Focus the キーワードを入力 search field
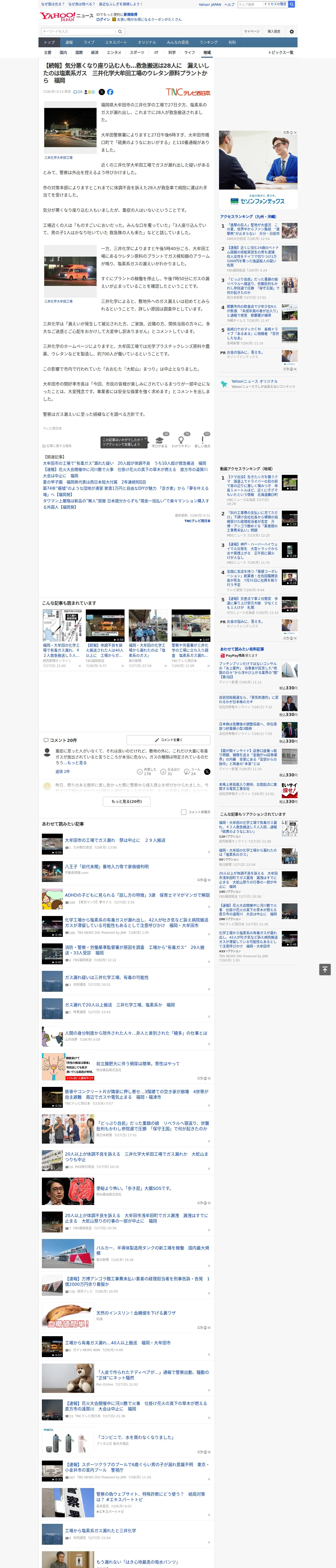The image size is (336, 1568). tap(78, 32)
